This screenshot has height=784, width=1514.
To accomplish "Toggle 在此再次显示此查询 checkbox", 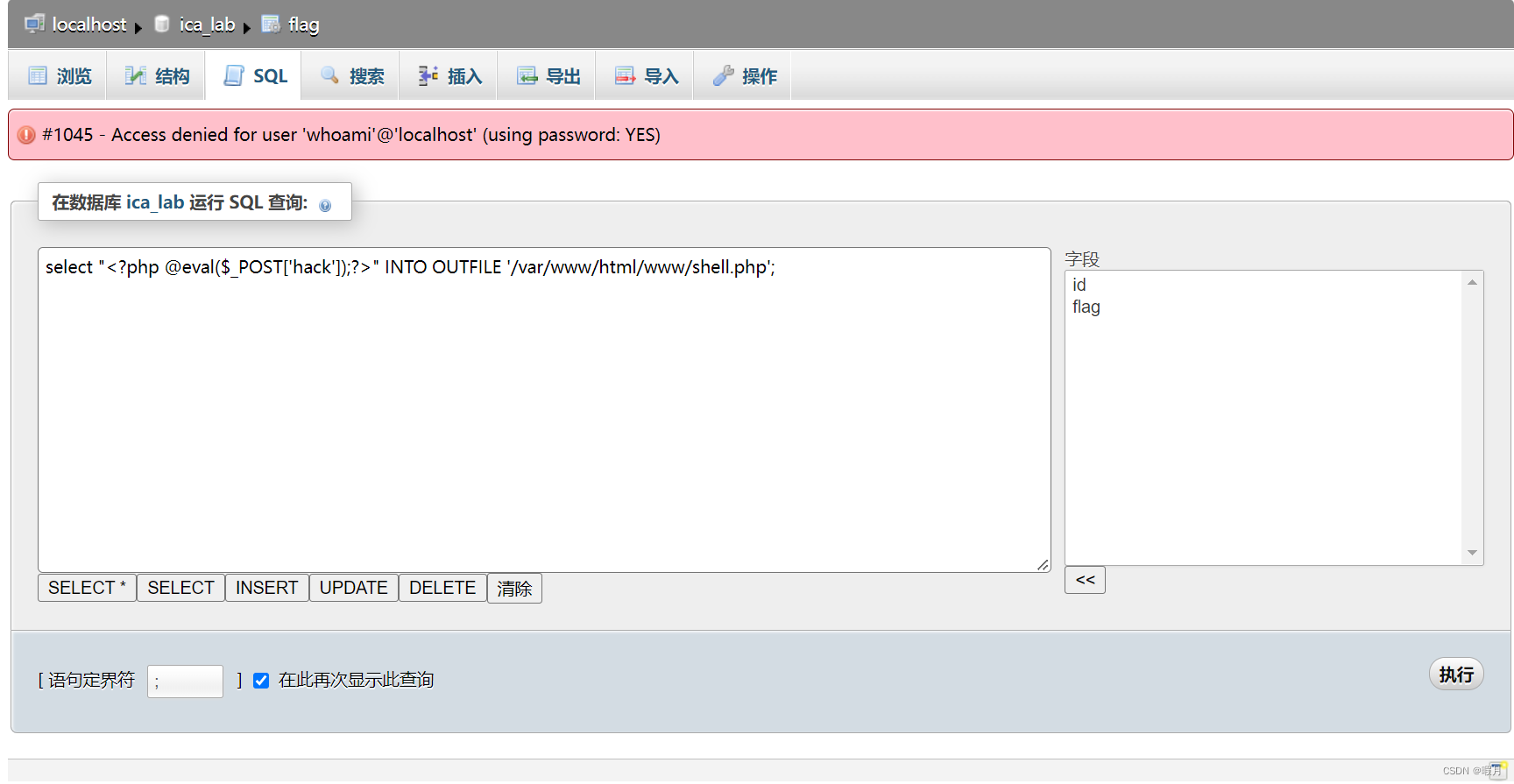I will (261, 681).
